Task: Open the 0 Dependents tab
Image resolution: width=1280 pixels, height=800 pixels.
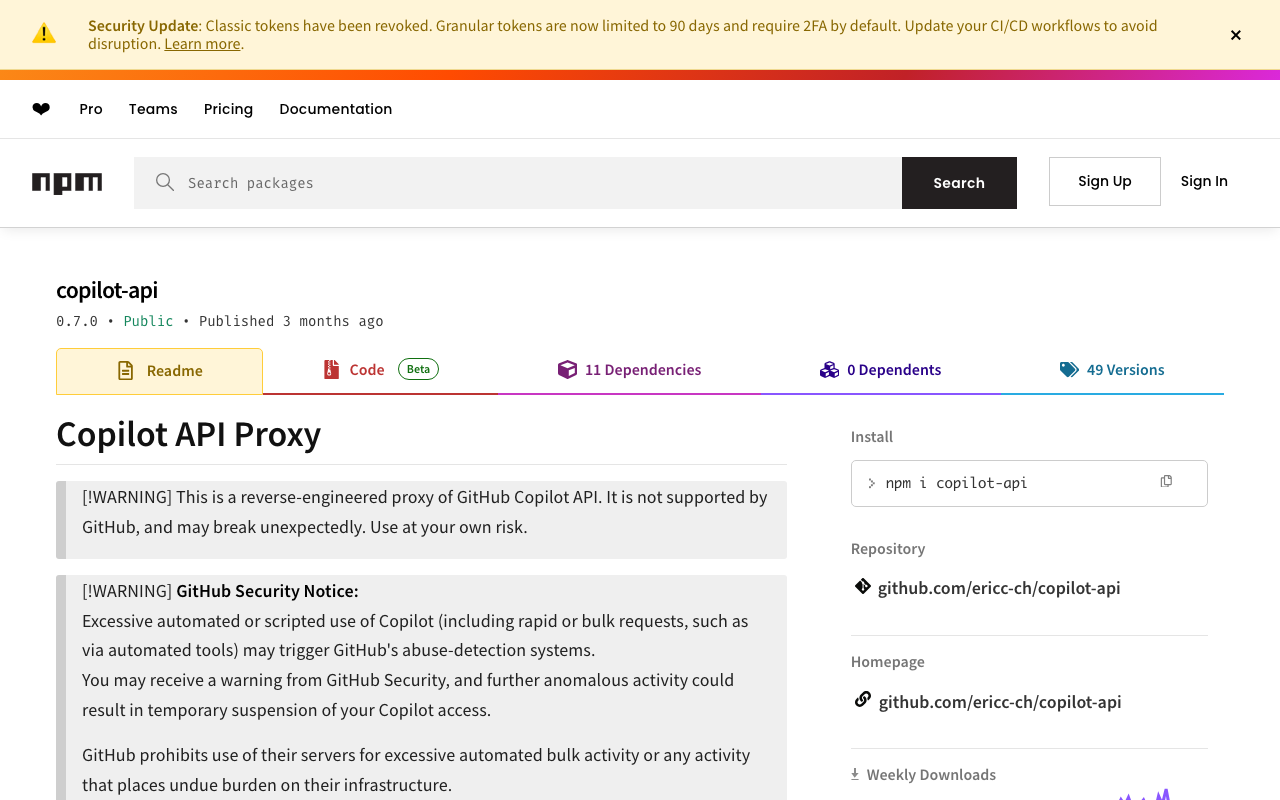Action: (x=881, y=370)
